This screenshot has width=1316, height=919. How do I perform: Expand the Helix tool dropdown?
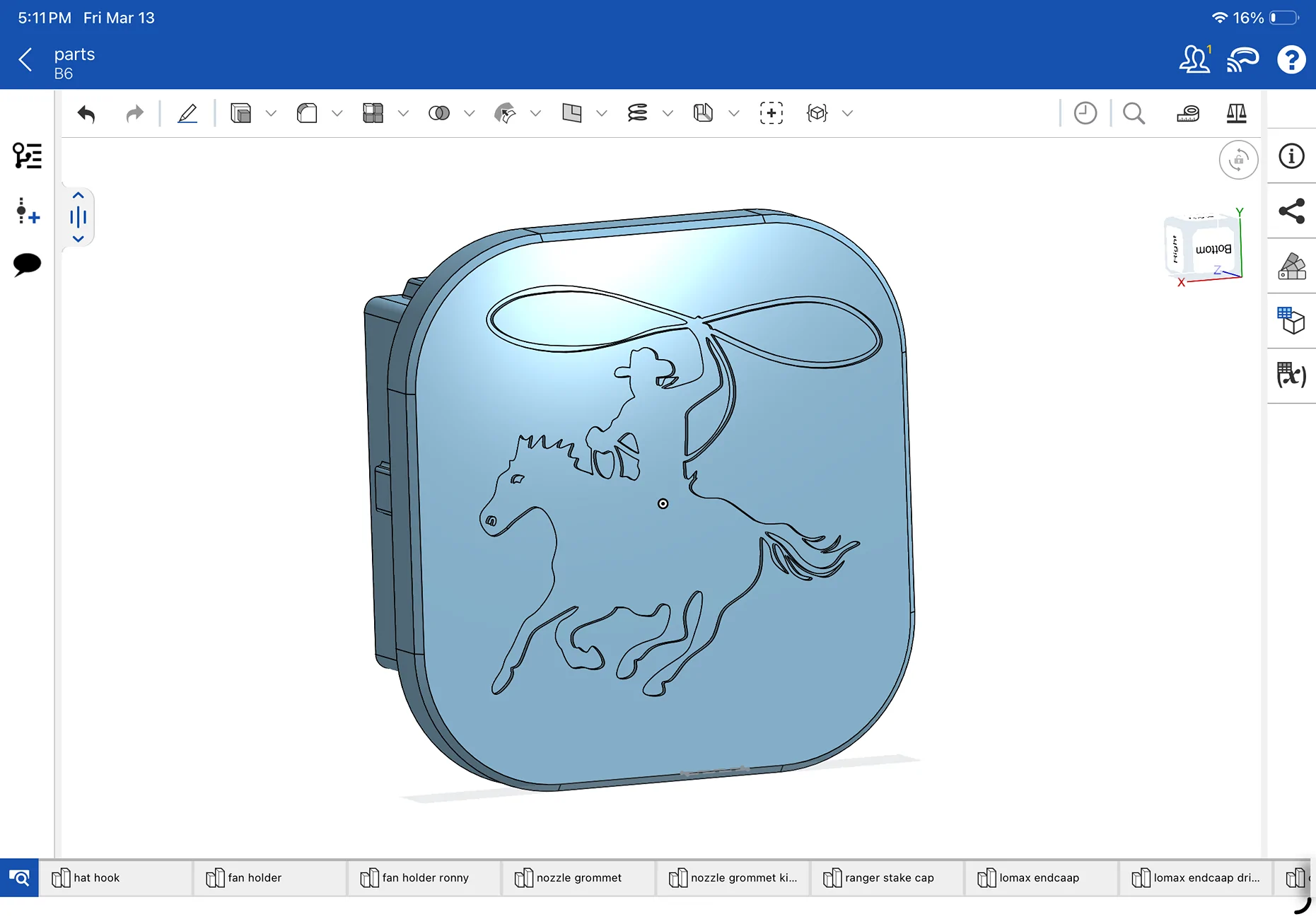668,113
